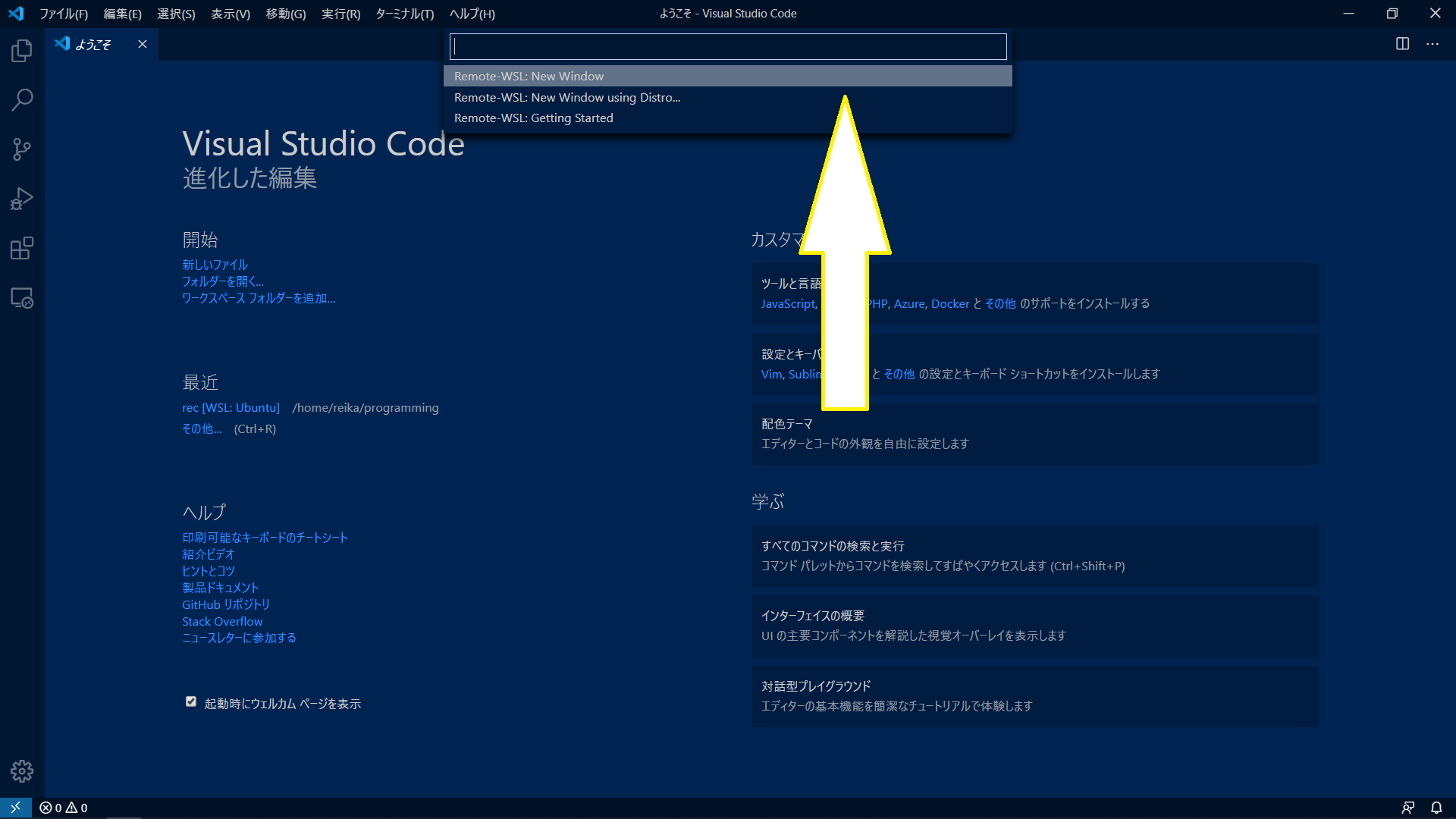Switch to the ようこそ tab
1456x819 pixels.
(x=92, y=44)
